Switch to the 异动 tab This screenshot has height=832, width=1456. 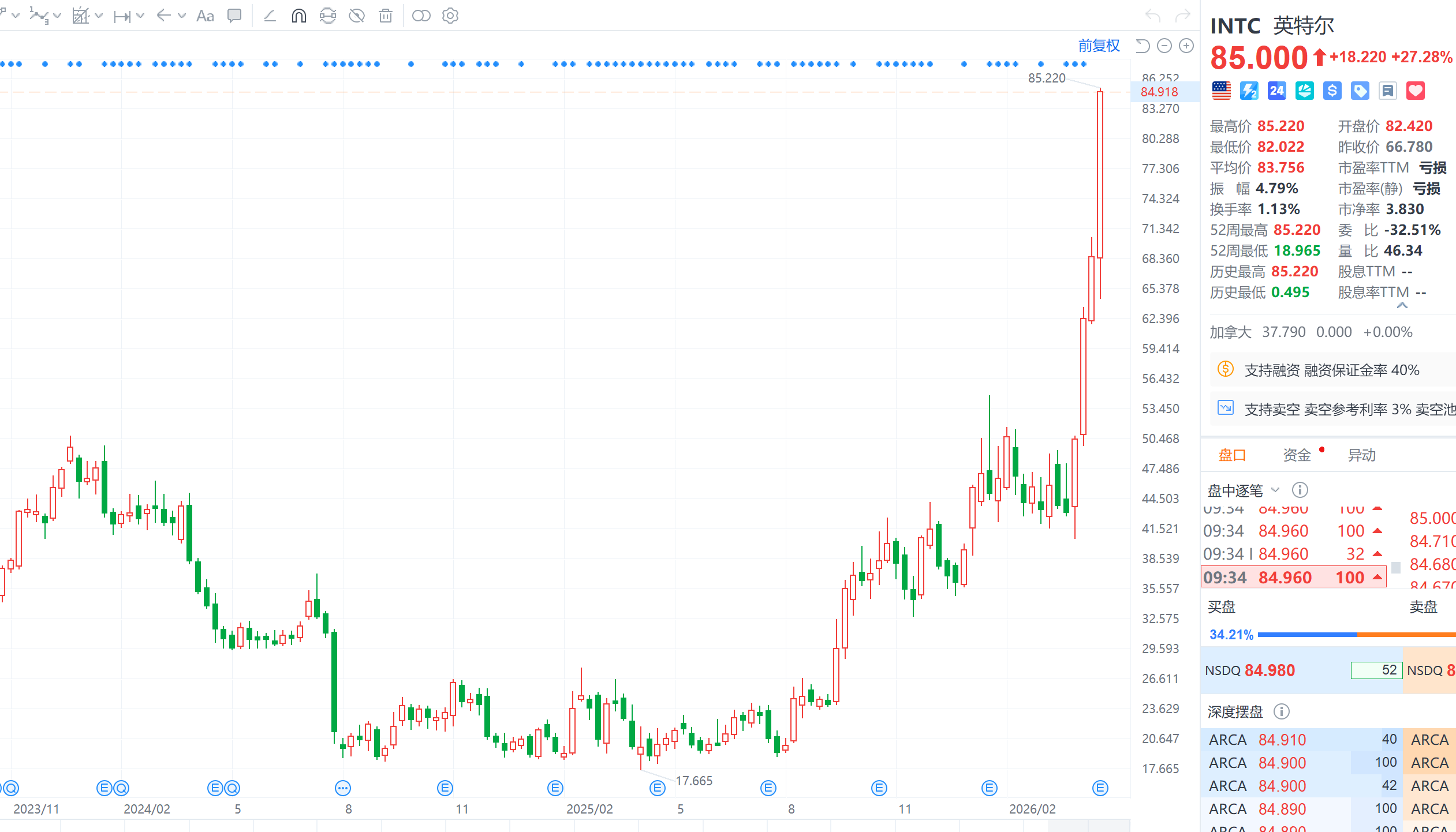1361,455
